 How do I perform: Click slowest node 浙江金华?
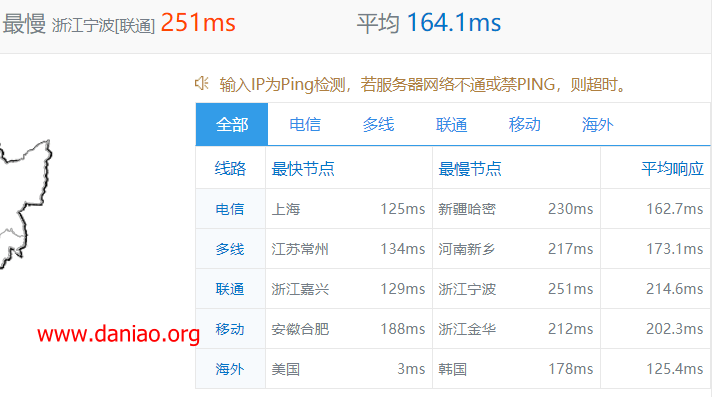[467, 329]
